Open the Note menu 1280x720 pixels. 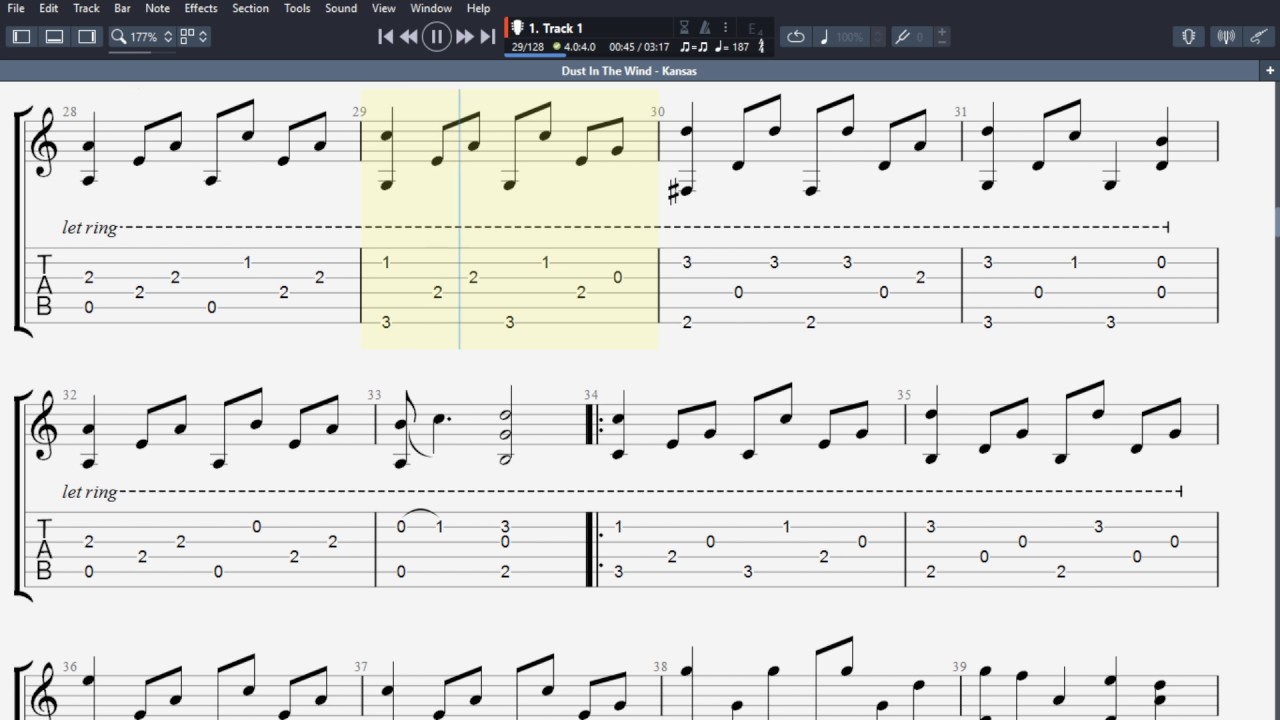point(157,8)
